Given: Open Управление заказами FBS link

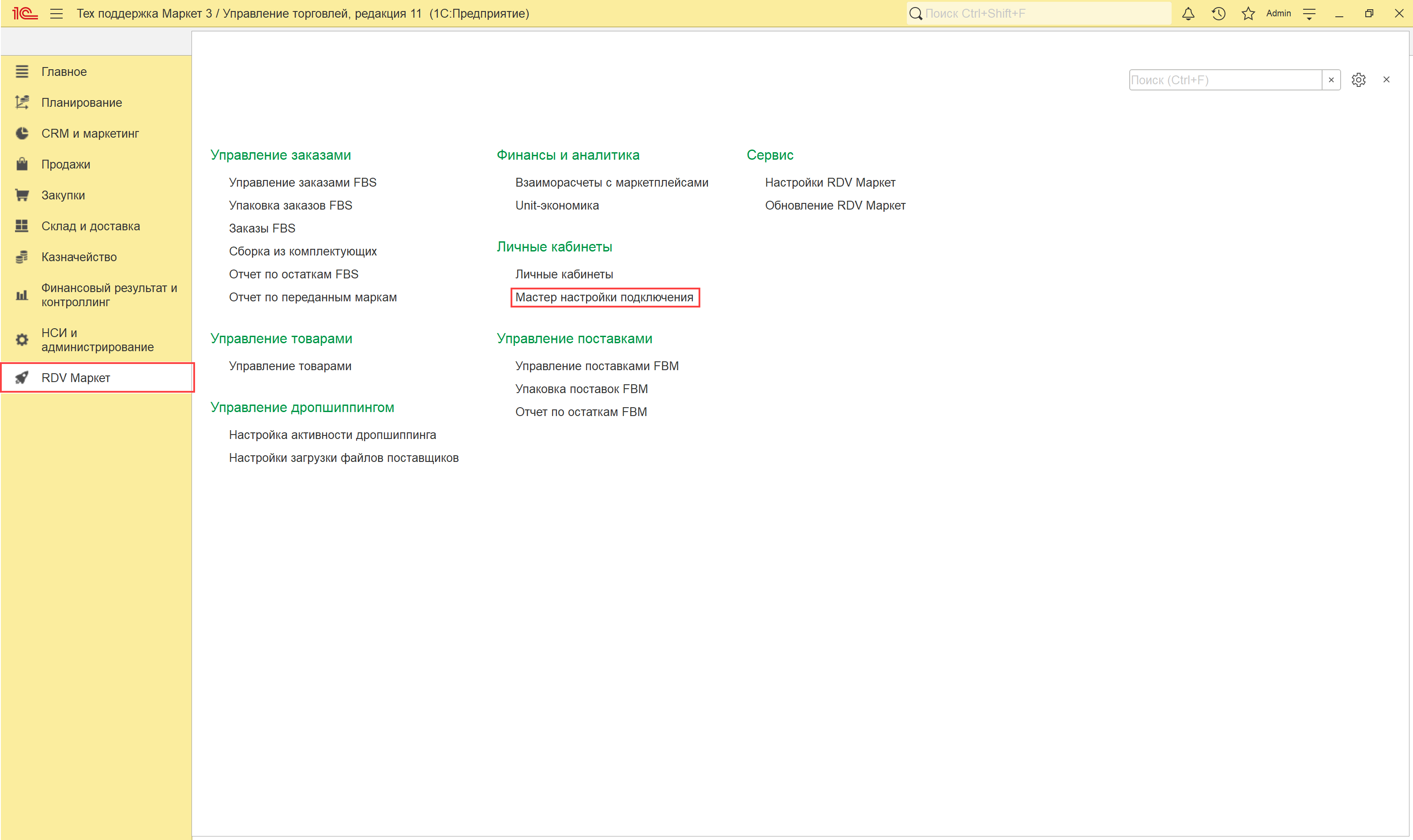Looking at the screenshot, I should coord(302,182).
